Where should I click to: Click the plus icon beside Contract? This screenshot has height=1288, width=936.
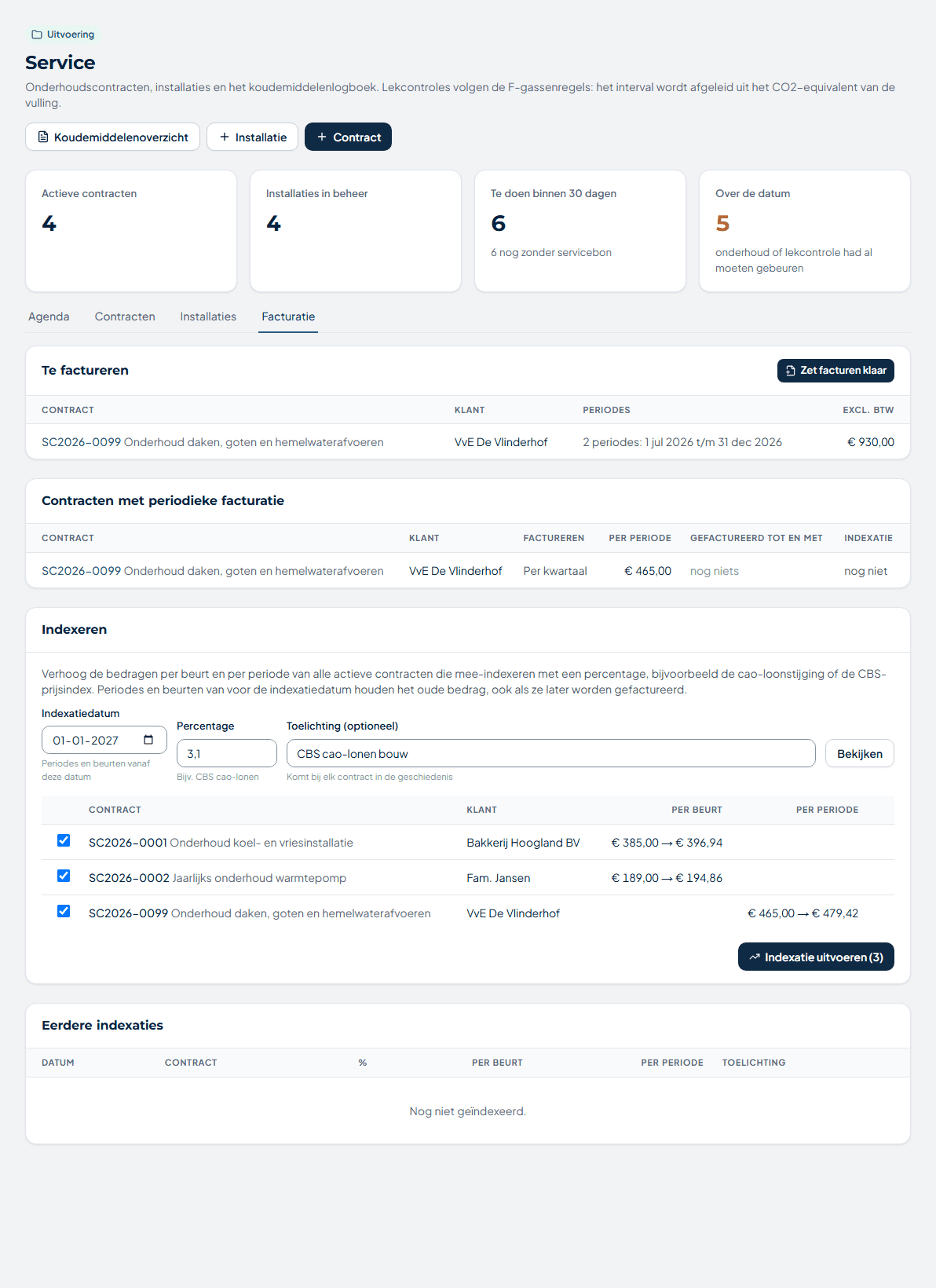coord(322,137)
